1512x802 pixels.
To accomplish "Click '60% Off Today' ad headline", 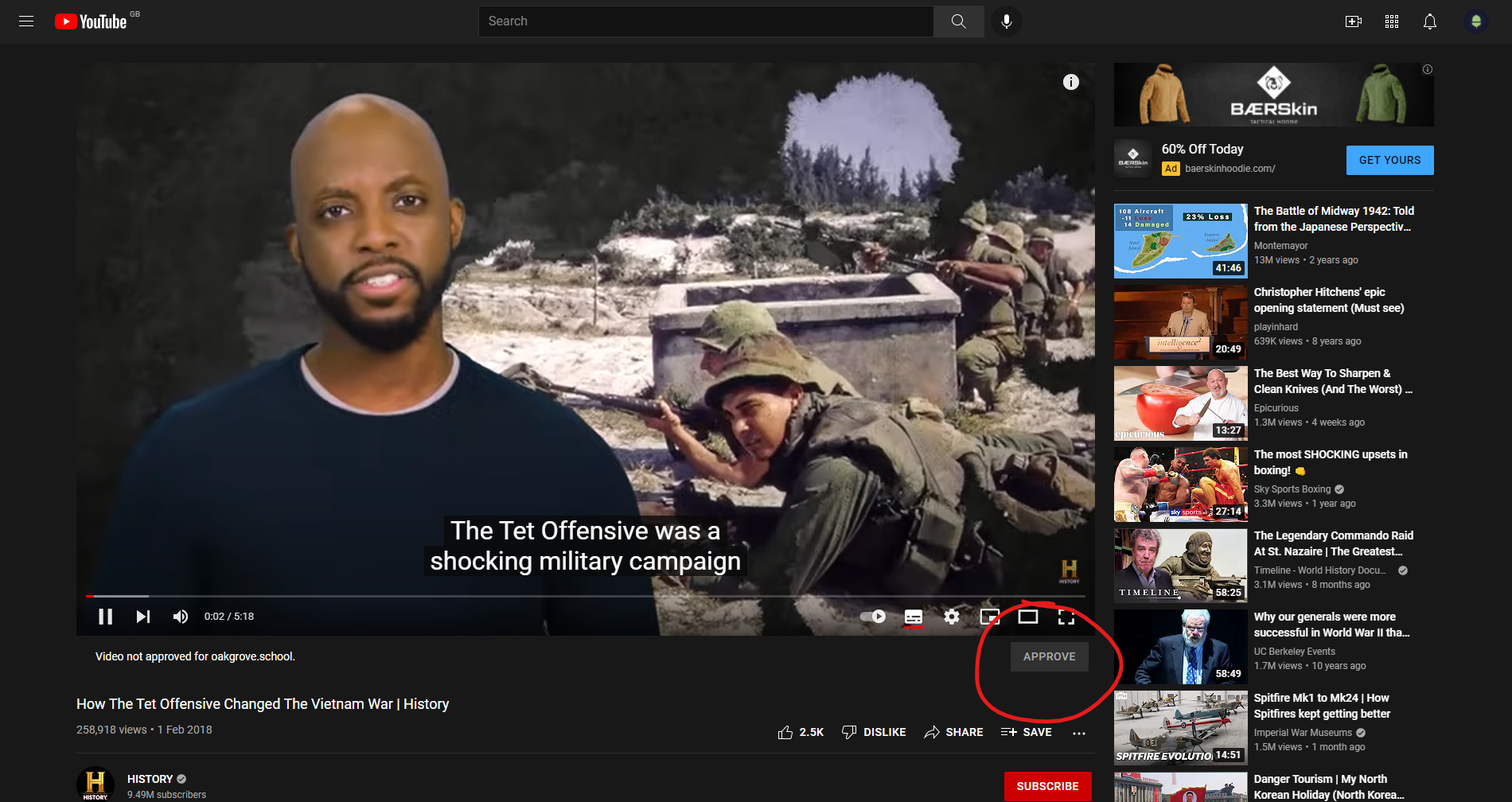I will point(1202,149).
